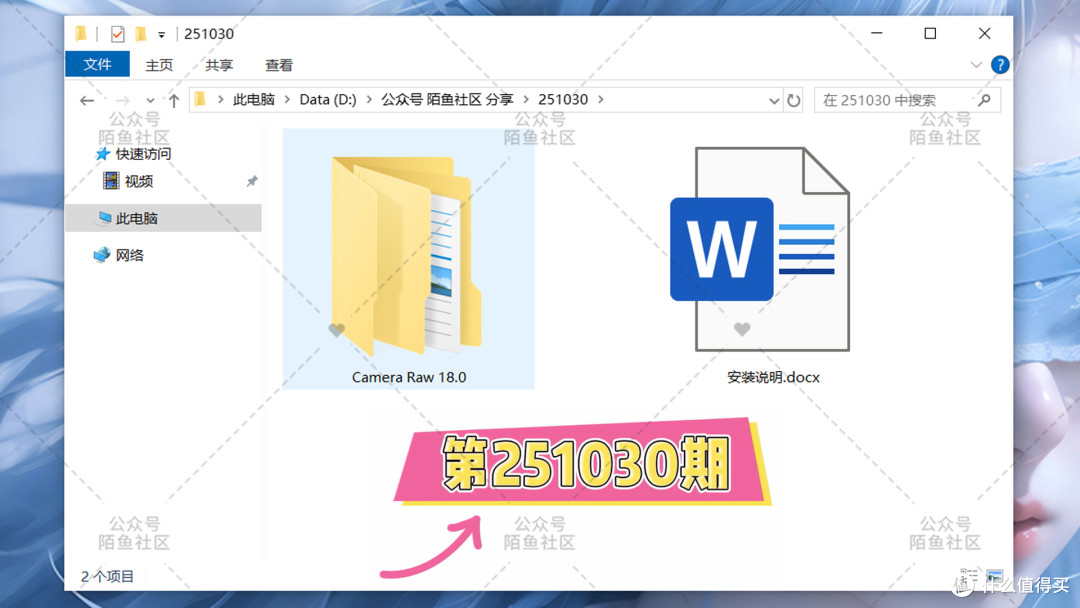Click 此电脑 in the address path
The width and height of the screenshot is (1080, 608).
[x=253, y=100]
